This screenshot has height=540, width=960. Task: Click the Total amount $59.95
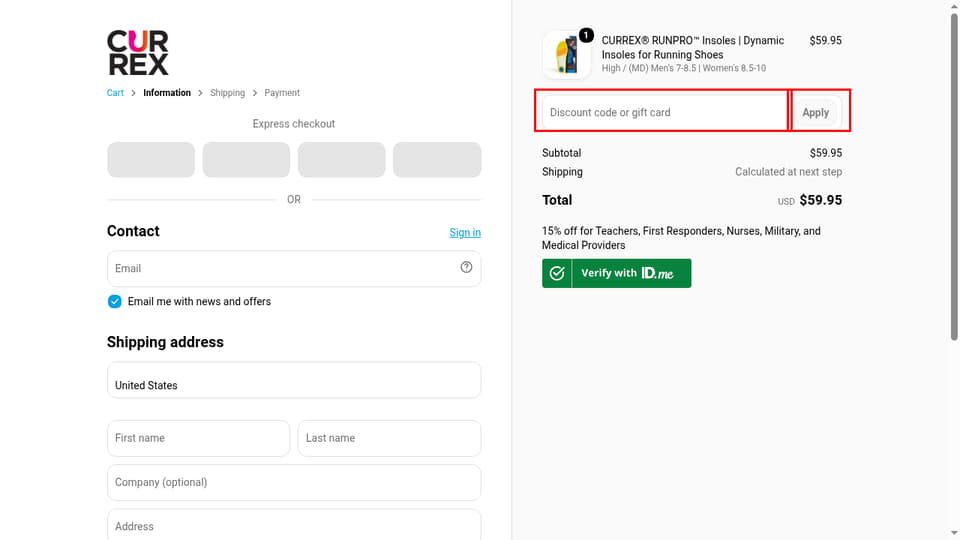[x=820, y=200]
